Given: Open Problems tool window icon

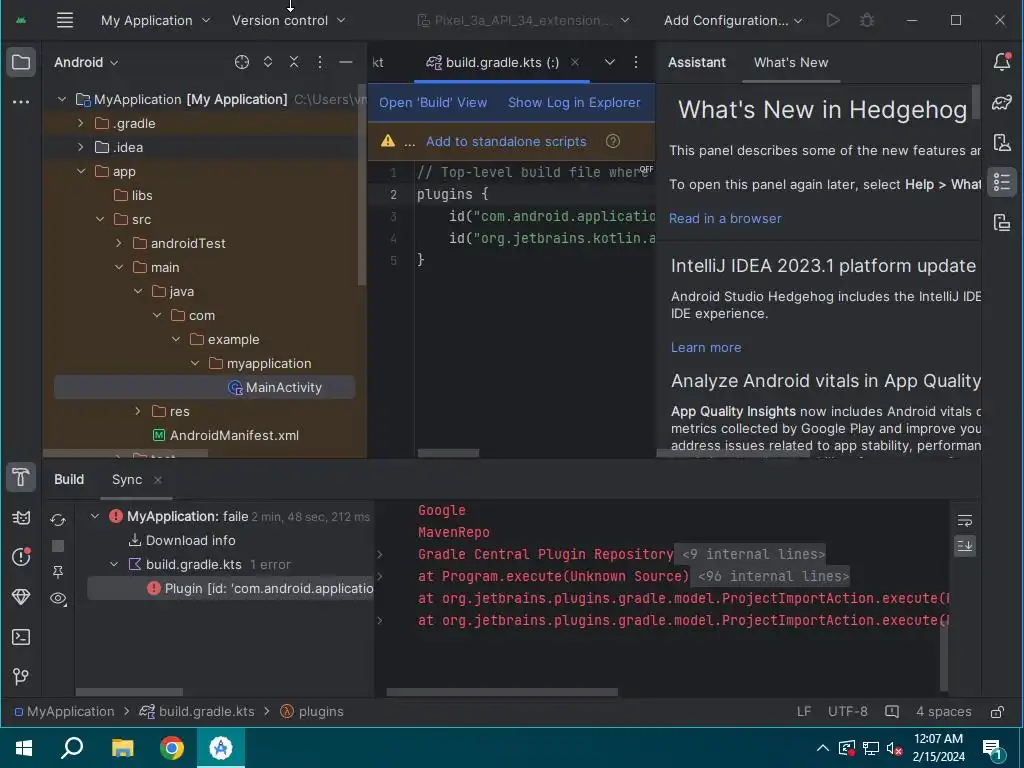Looking at the screenshot, I should [x=21, y=556].
